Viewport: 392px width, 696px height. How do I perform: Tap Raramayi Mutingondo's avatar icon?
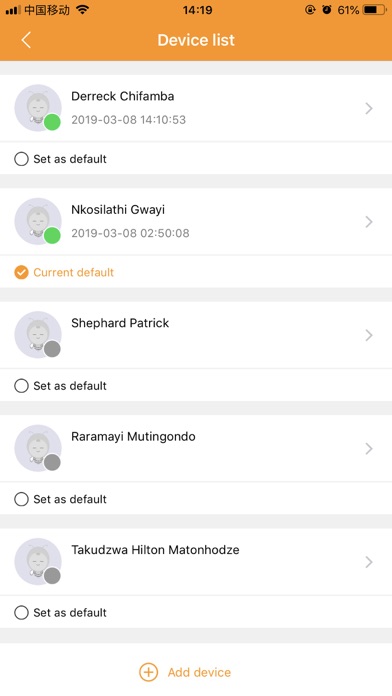38,448
